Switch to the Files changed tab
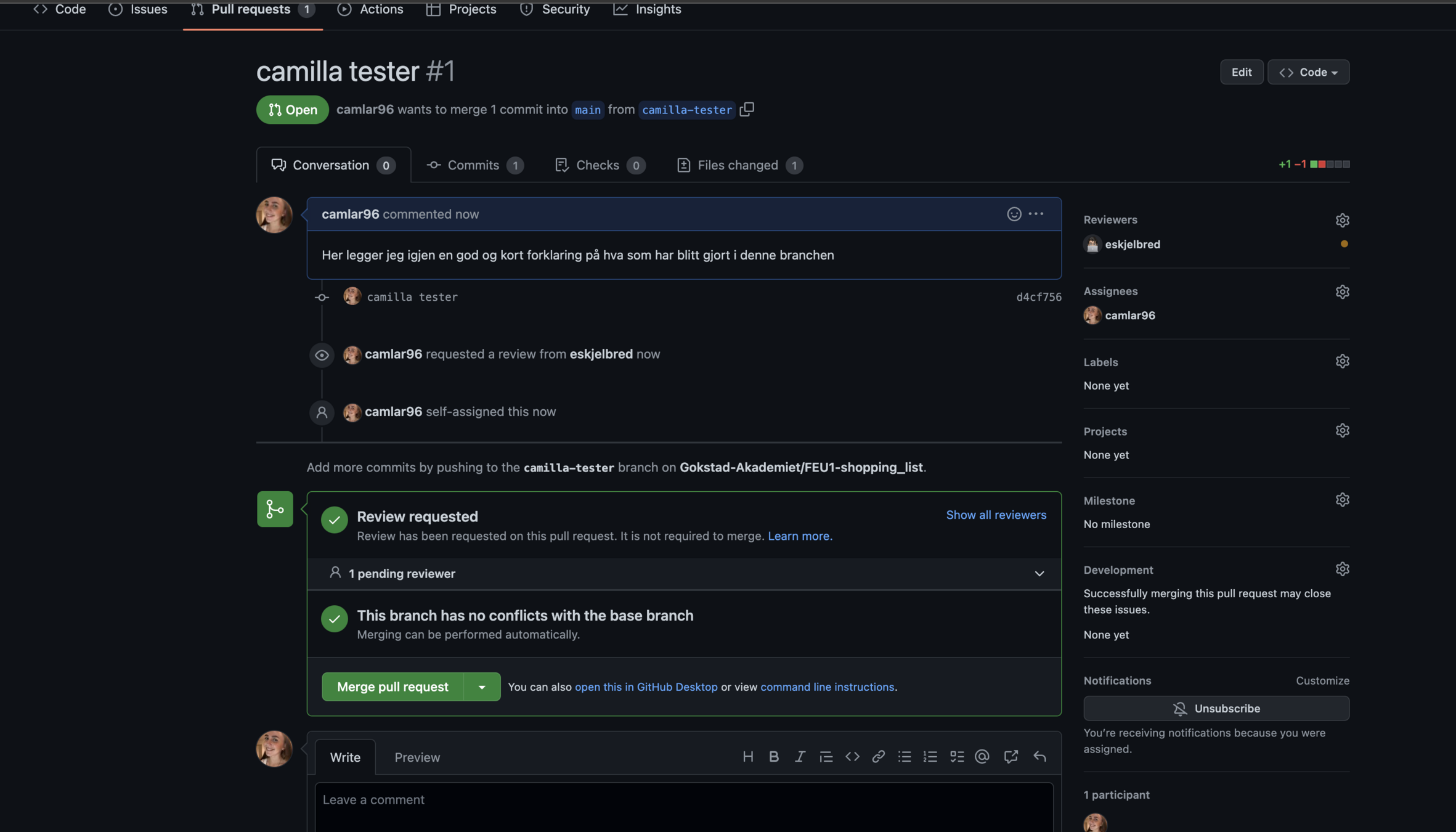 [738, 165]
